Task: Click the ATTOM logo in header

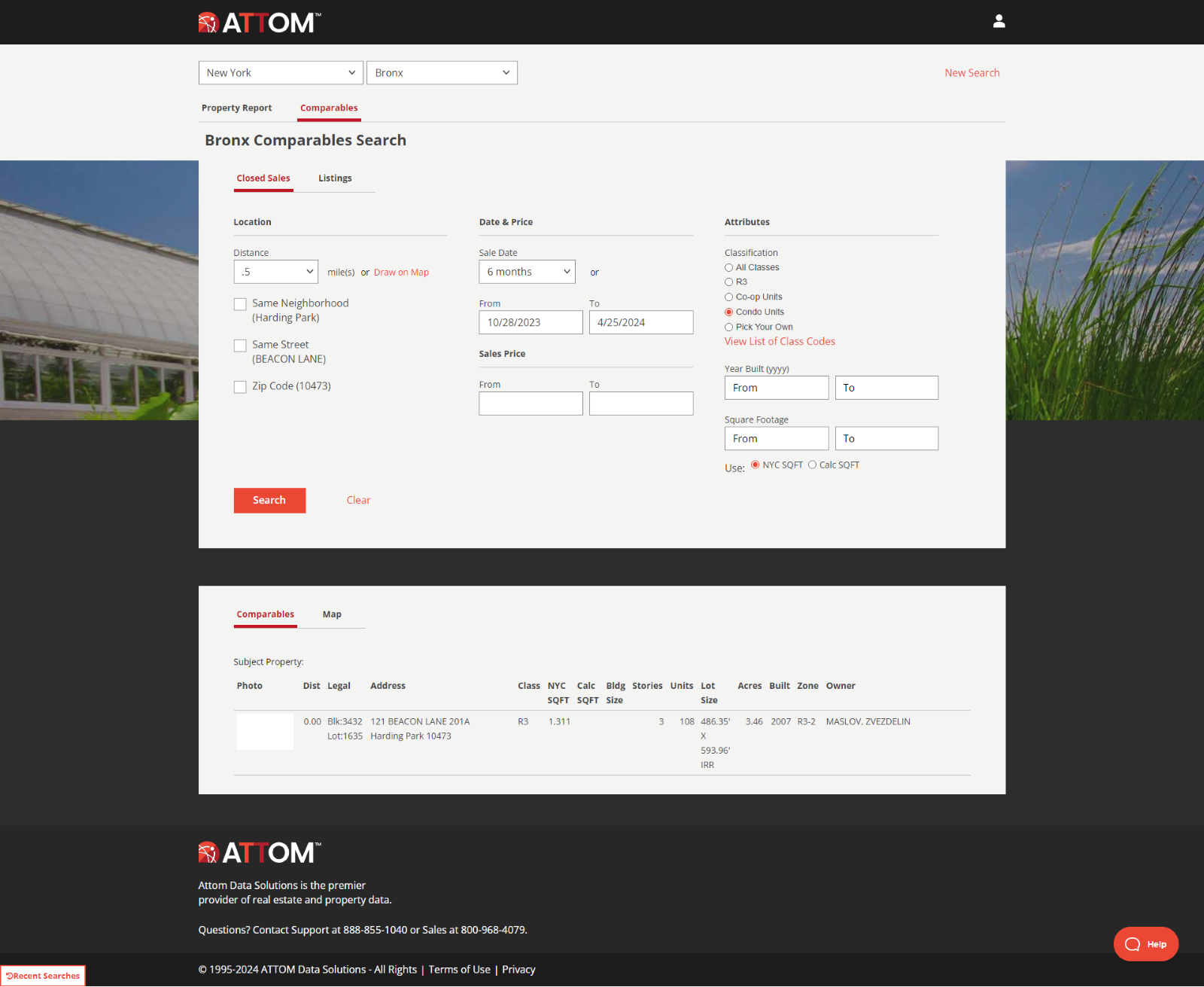Action: 260,23
